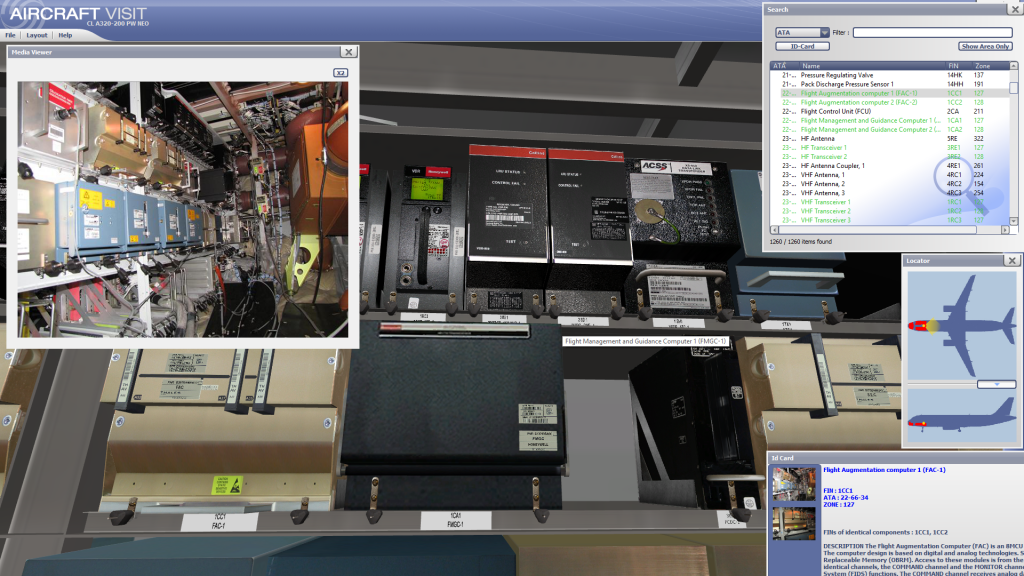The height and width of the screenshot is (576, 1024).
Task: Sort the list by Zone column header
Action: tap(990, 66)
